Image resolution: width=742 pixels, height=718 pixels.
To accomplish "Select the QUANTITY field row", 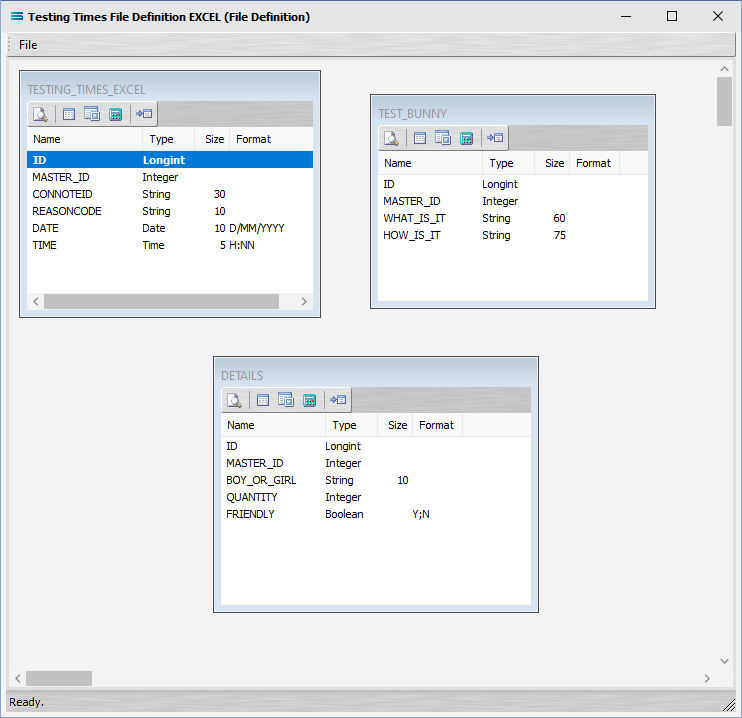I will pyautogui.click(x=376, y=497).
